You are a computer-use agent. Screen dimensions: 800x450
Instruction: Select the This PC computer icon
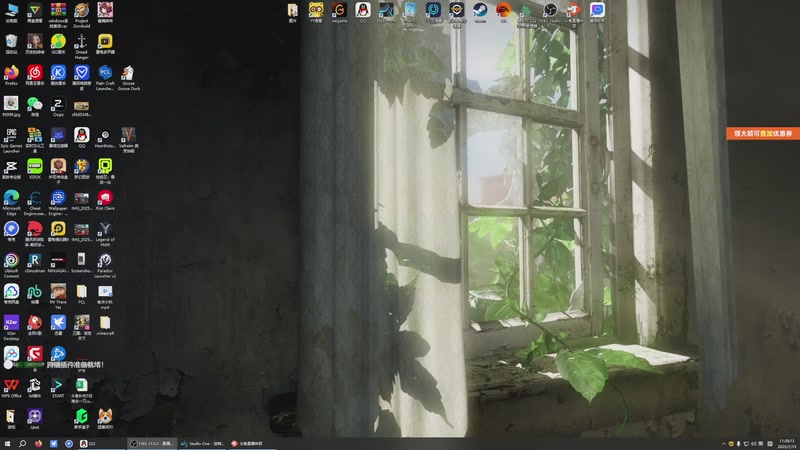pos(11,13)
